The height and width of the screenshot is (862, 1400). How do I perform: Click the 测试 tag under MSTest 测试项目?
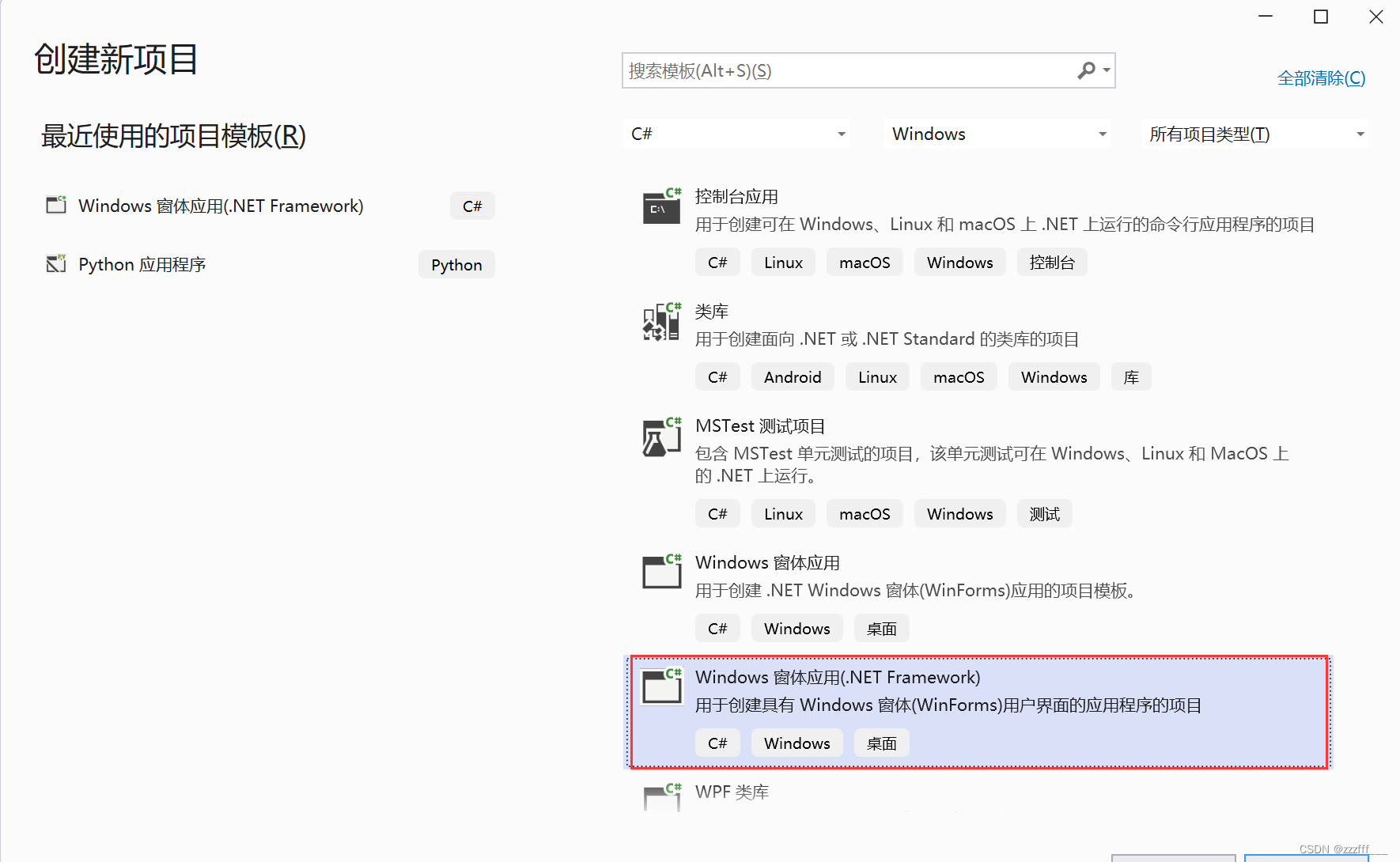click(1044, 513)
